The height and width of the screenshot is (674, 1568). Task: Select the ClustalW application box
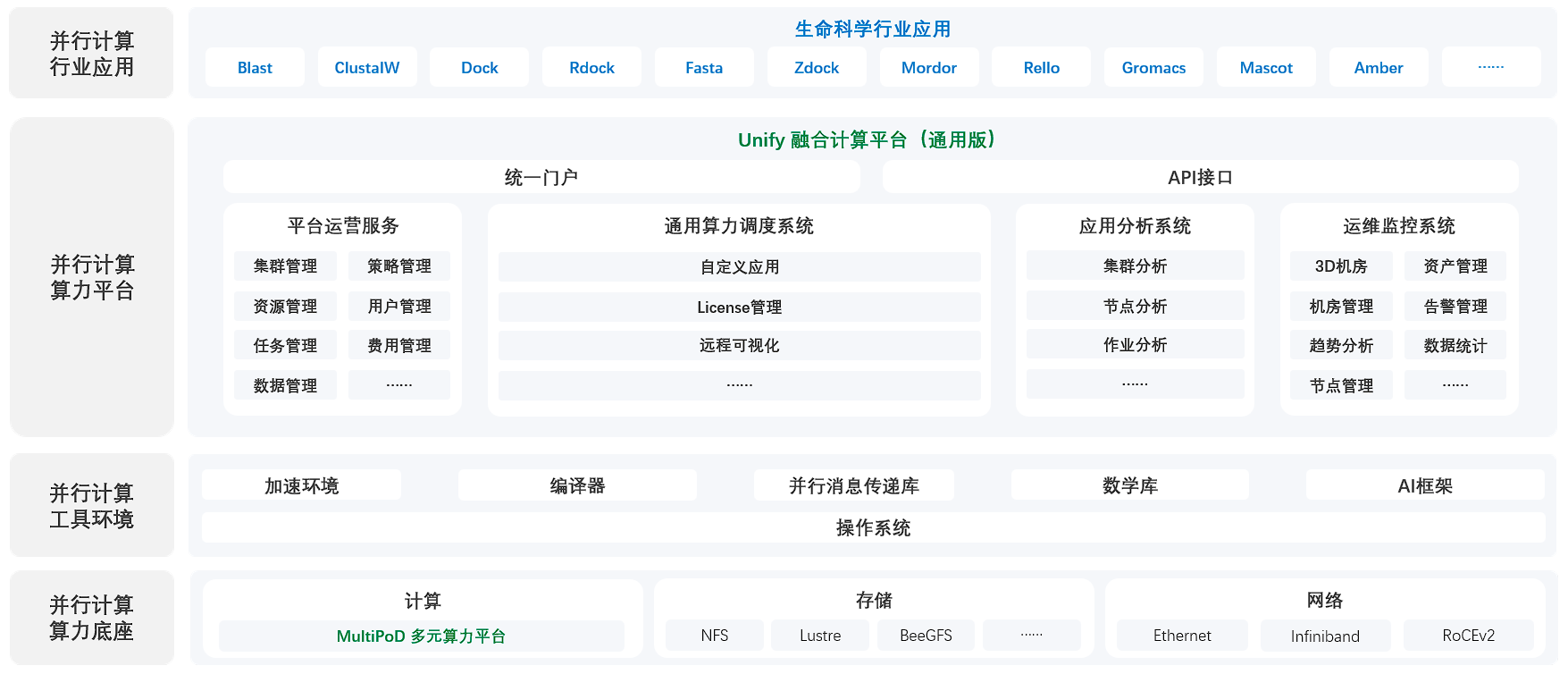[x=367, y=67]
